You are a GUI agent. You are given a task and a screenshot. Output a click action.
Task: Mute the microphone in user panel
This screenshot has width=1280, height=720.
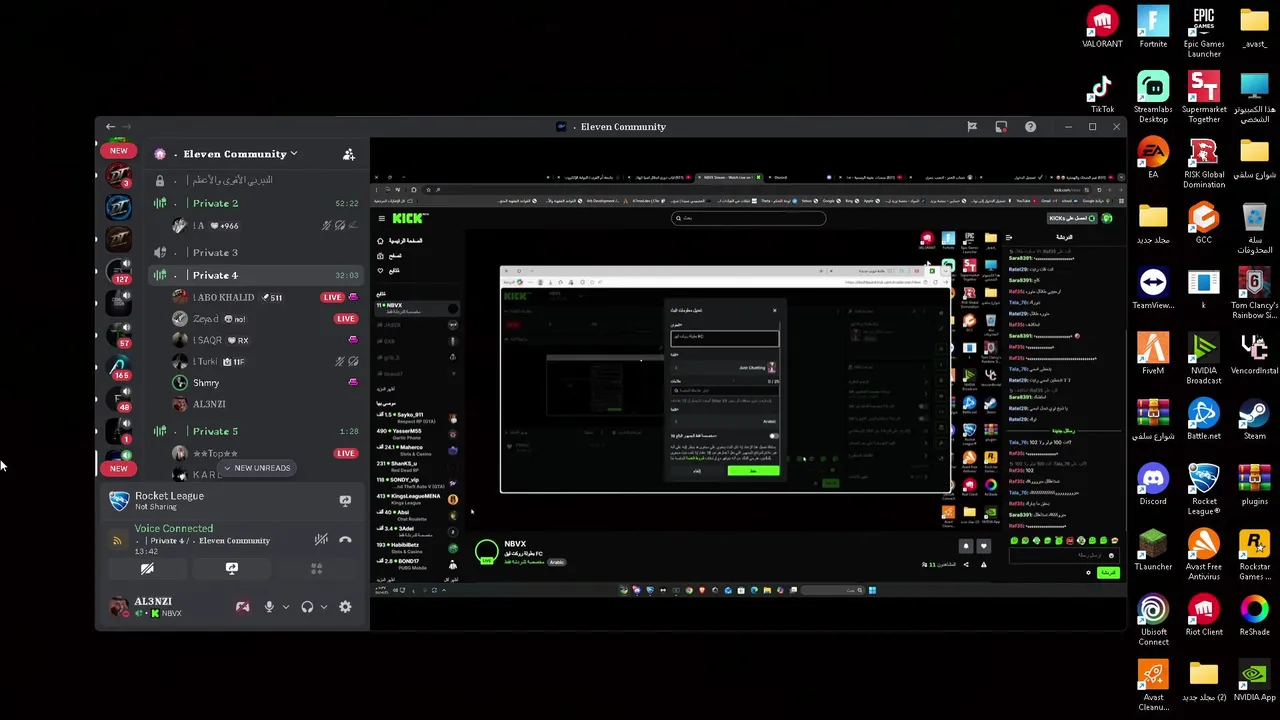pyautogui.click(x=268, y=607)
